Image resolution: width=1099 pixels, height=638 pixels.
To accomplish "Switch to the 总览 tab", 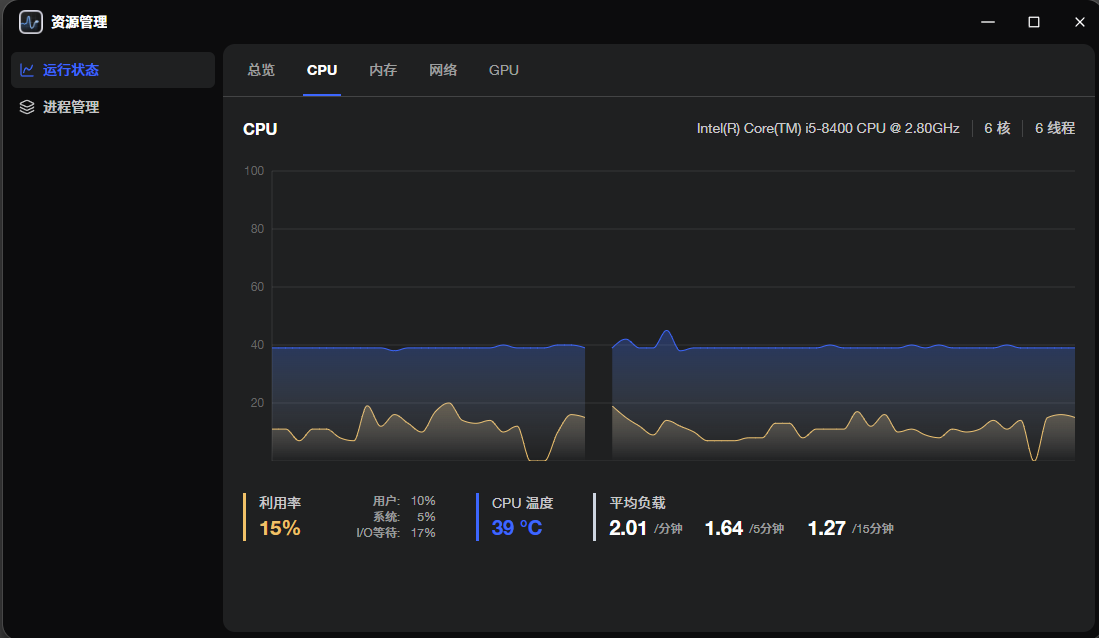I will pyautogui.click(x=261, y=70).
